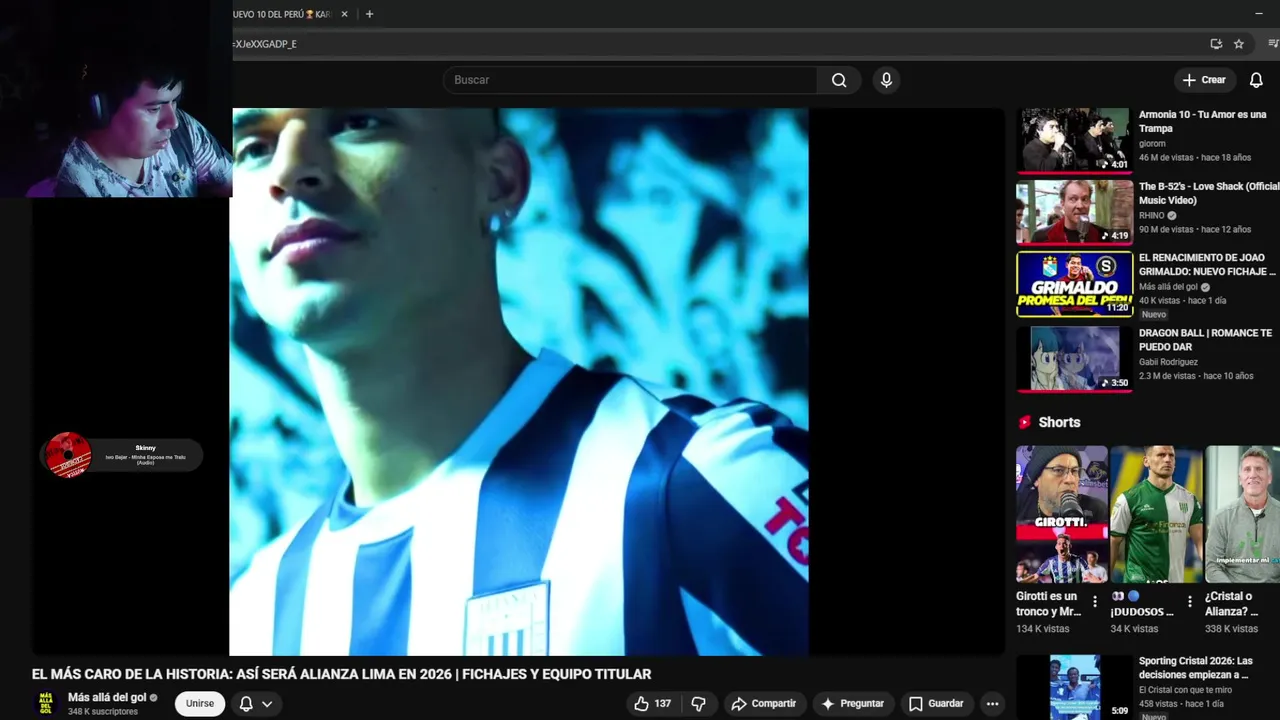Click the red disc in Skinny overlay
1280x720 pixels.
pyautogui.click(x=68, y=455)
